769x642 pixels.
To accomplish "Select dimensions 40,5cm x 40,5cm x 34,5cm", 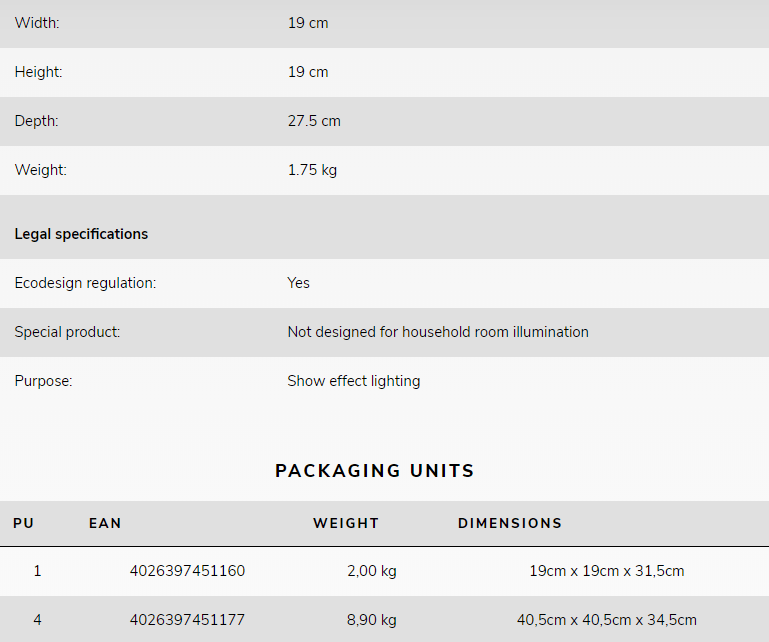I will (x=607, y=620).
